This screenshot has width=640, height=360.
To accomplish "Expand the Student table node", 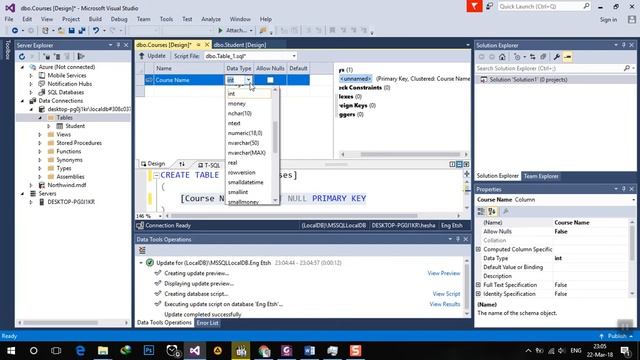I will click(x=49, y=126).
